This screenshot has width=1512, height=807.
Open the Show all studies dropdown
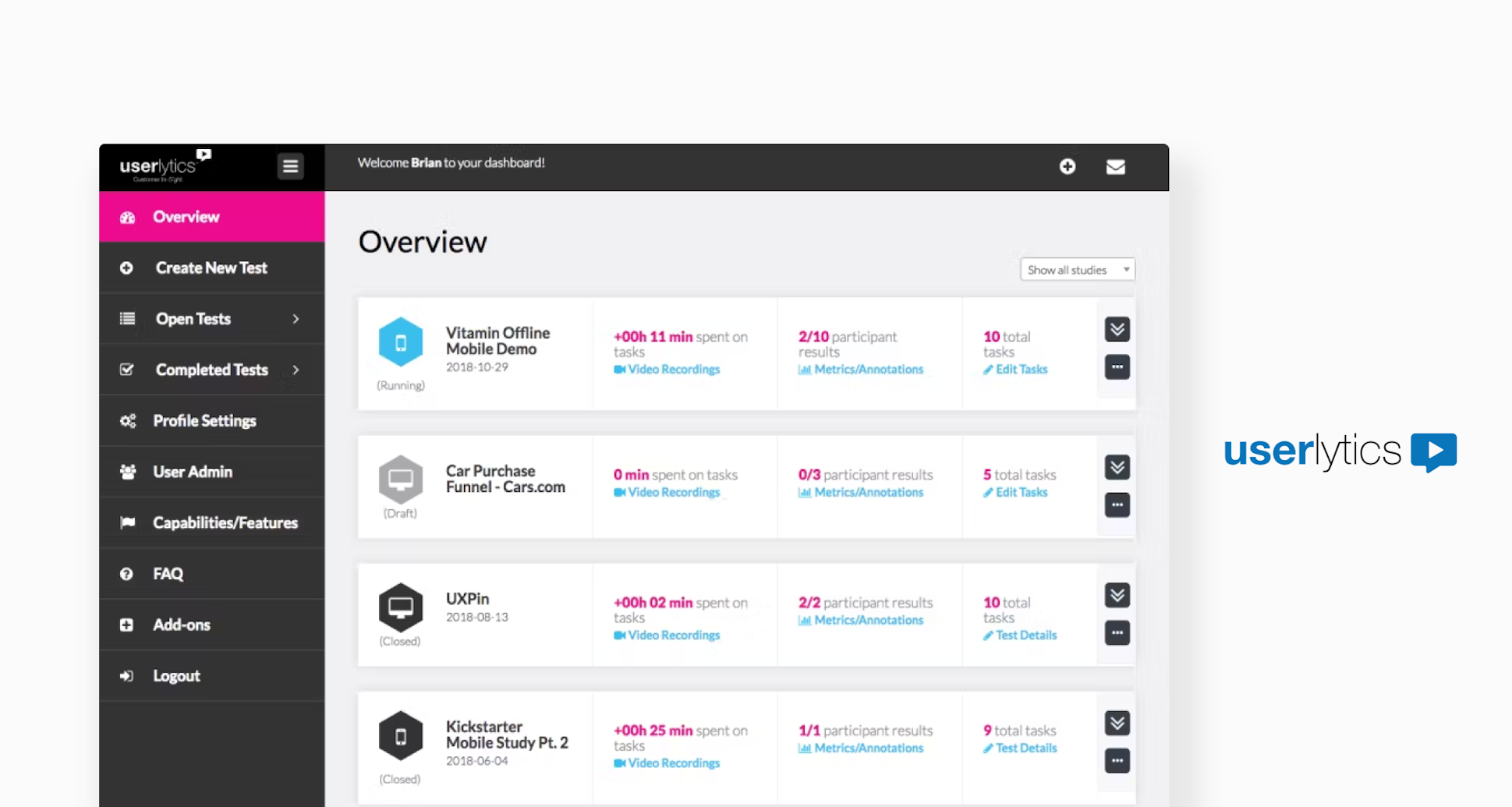coord(1077,269)
